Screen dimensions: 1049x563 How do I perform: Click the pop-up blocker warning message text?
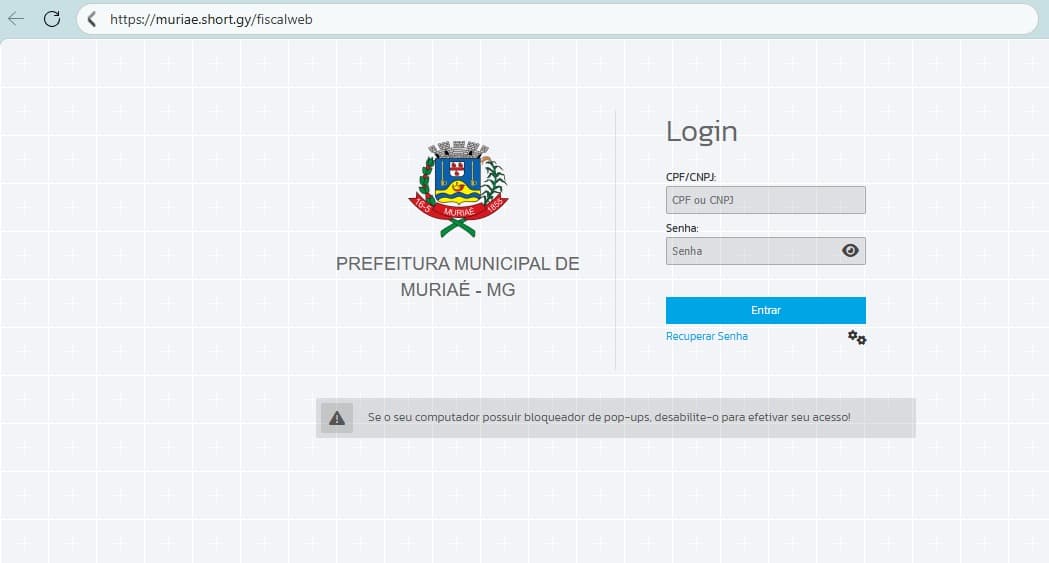[x=609, y=417]
